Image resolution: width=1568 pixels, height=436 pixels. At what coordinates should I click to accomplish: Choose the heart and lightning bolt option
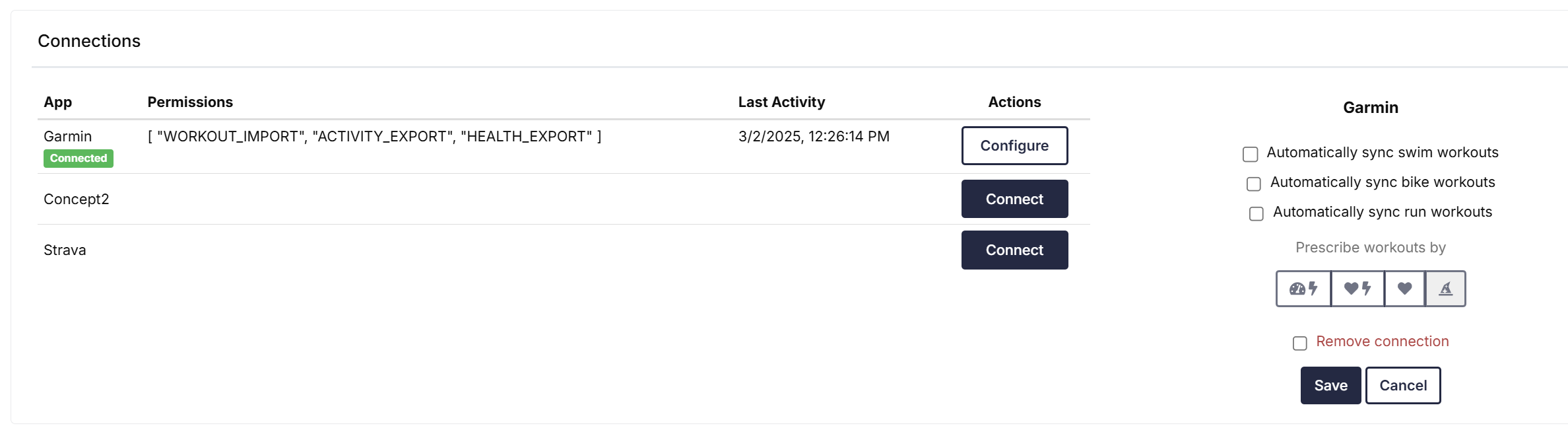[x=1357, y=289]
